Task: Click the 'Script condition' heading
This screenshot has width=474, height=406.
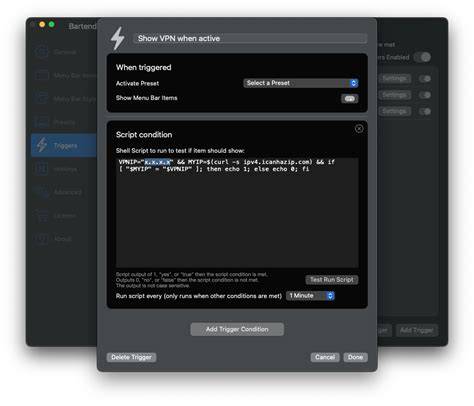Action: point(144,135)
